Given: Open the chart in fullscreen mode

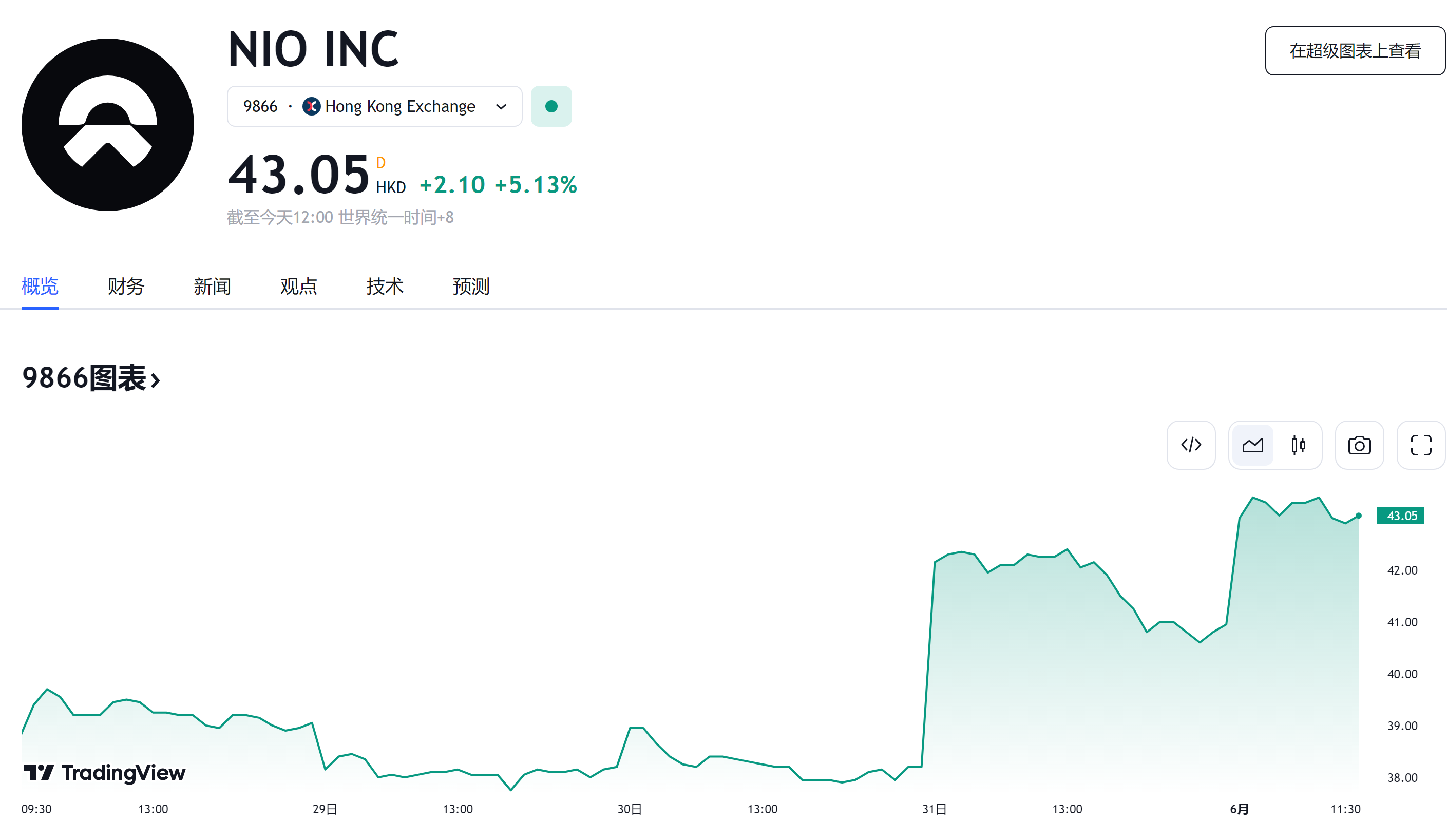Looking at the screenshot, I should [1421, 445].
